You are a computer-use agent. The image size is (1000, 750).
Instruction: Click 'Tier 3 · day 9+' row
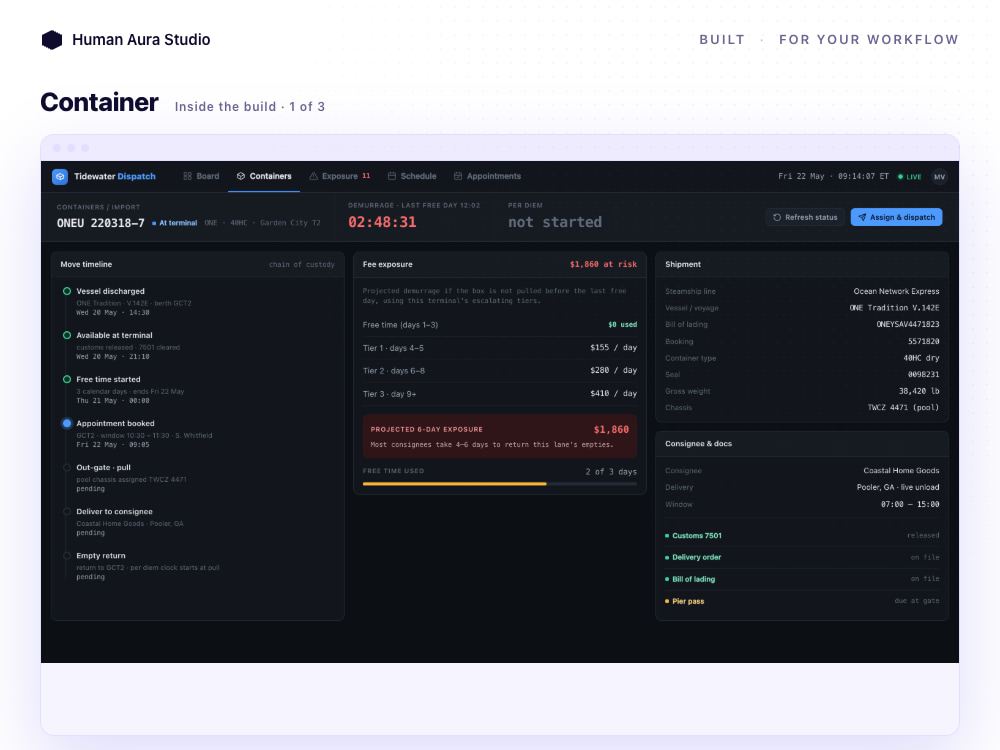click(x=499, y=394)
